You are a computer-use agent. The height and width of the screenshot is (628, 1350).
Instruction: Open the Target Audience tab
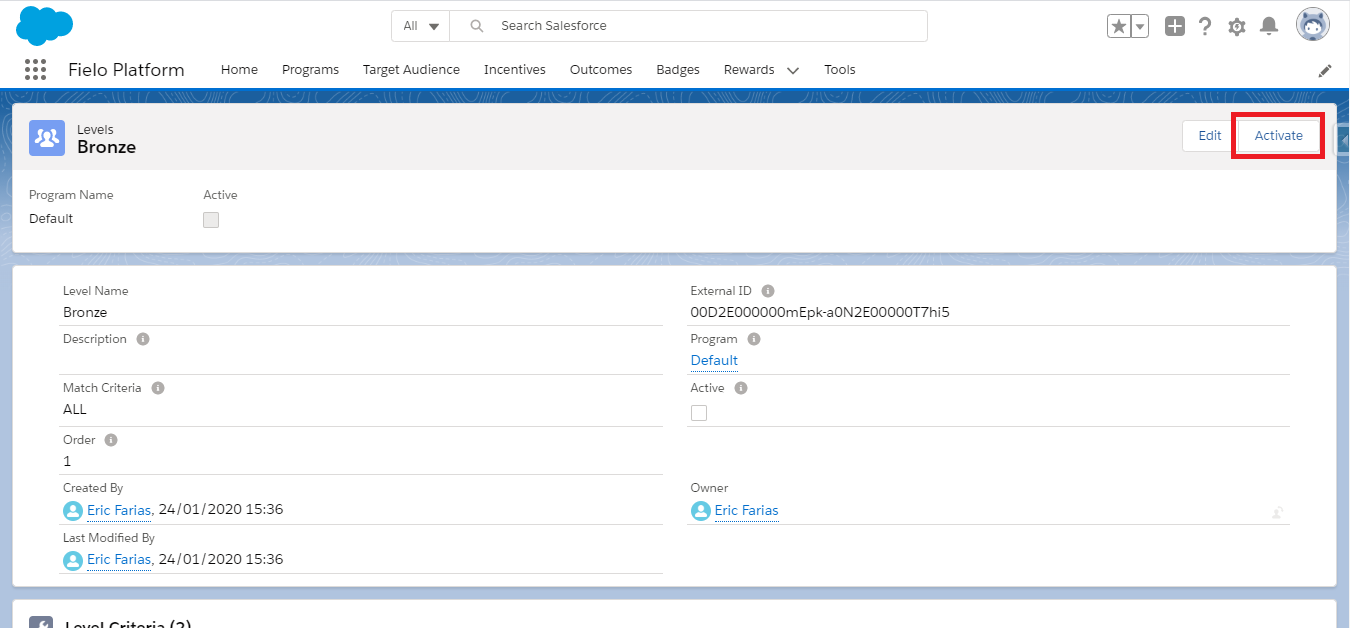411,70
